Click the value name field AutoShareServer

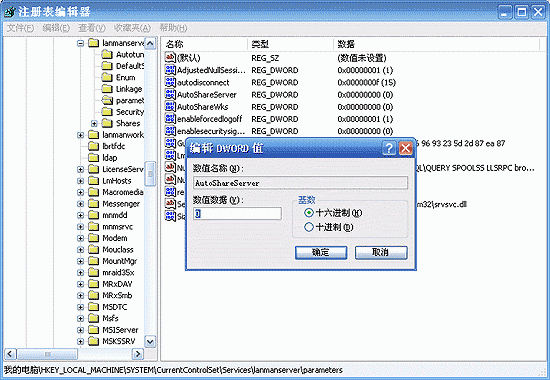[x=300, y=183]
